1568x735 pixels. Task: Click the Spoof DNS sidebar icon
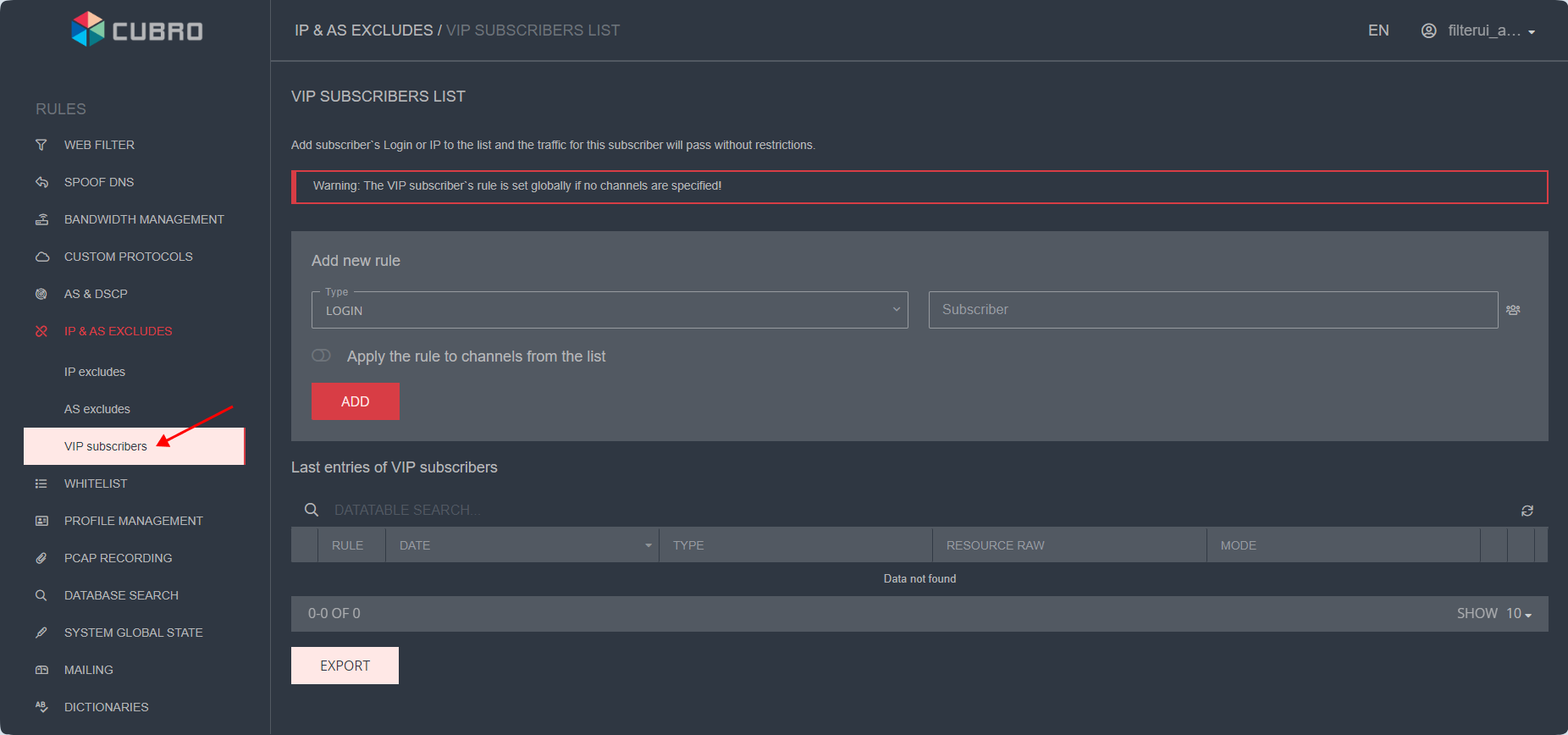point(41,182)
